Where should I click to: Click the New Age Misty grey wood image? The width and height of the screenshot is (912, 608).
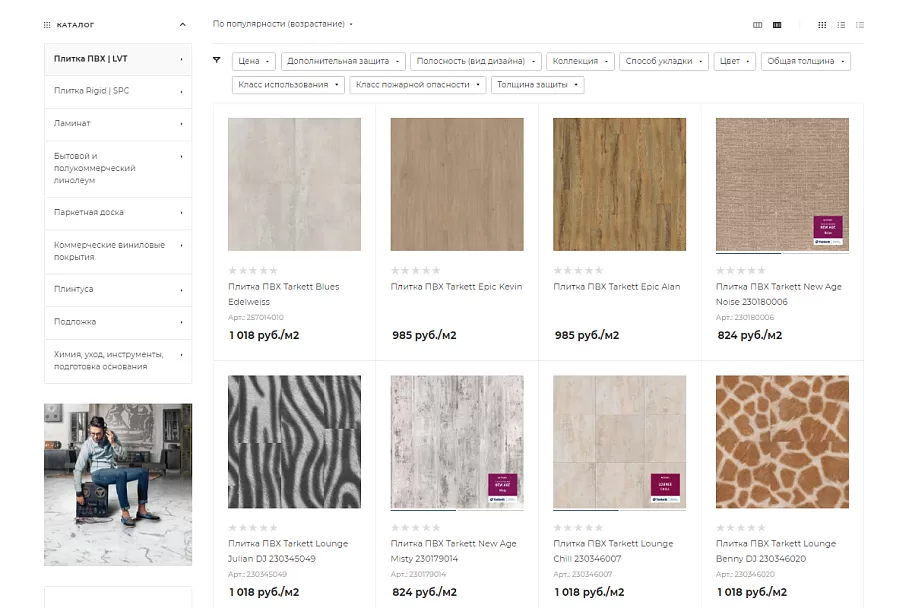457,442
